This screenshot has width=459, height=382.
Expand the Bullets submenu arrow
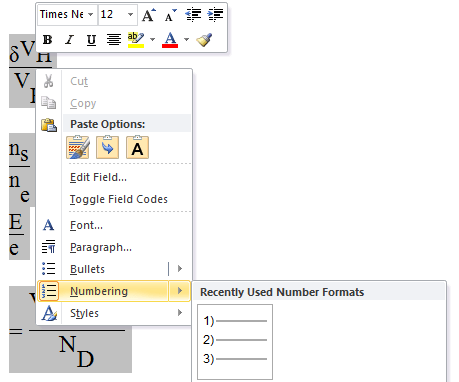tap(180, 269)
